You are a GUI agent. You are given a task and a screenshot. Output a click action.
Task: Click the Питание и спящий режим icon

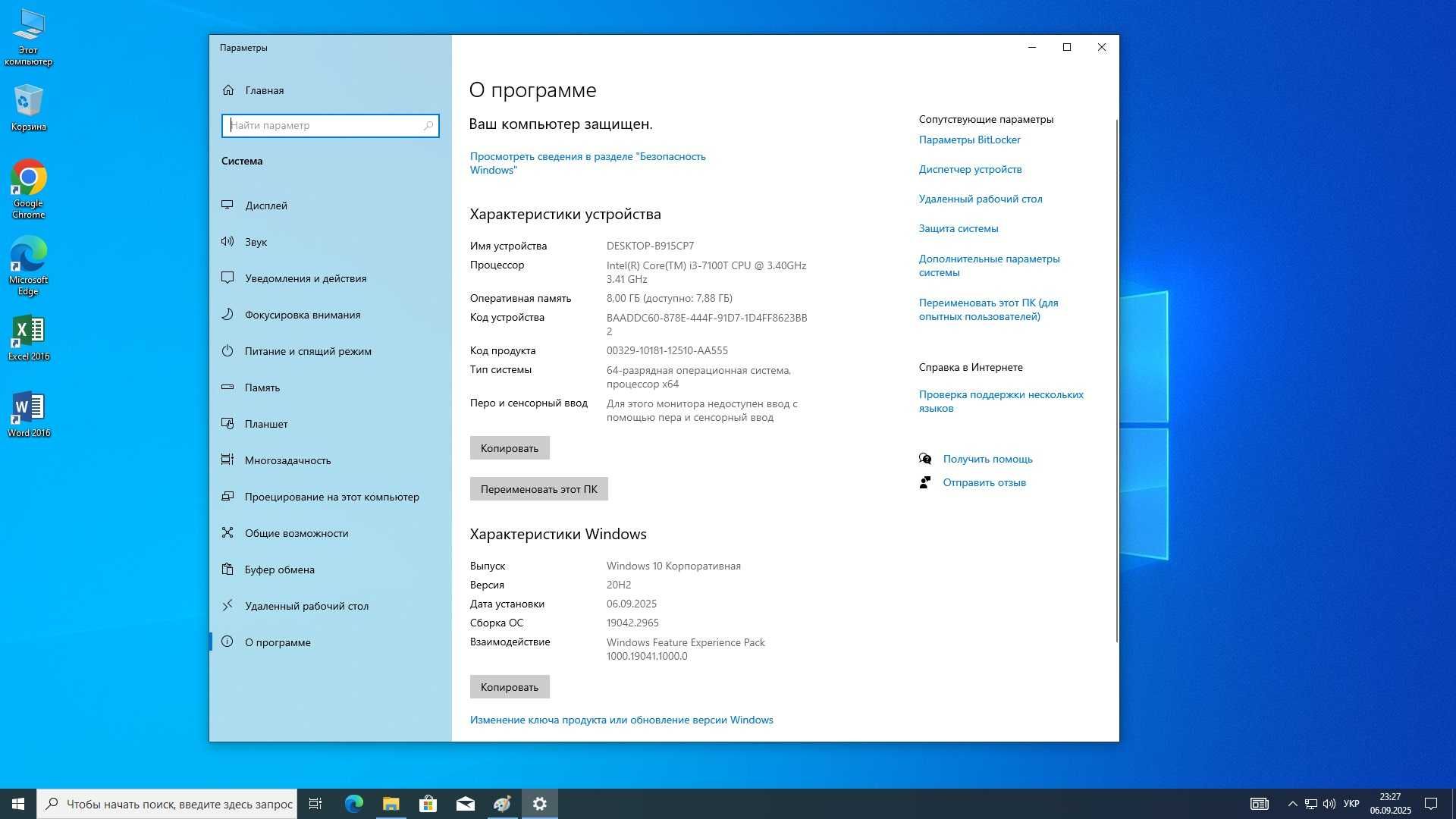(227, 350)
